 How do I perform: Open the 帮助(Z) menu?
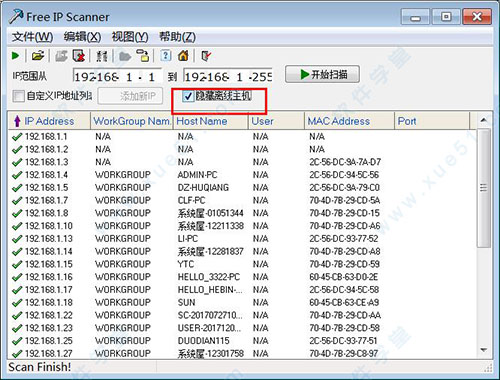(177, 37)
